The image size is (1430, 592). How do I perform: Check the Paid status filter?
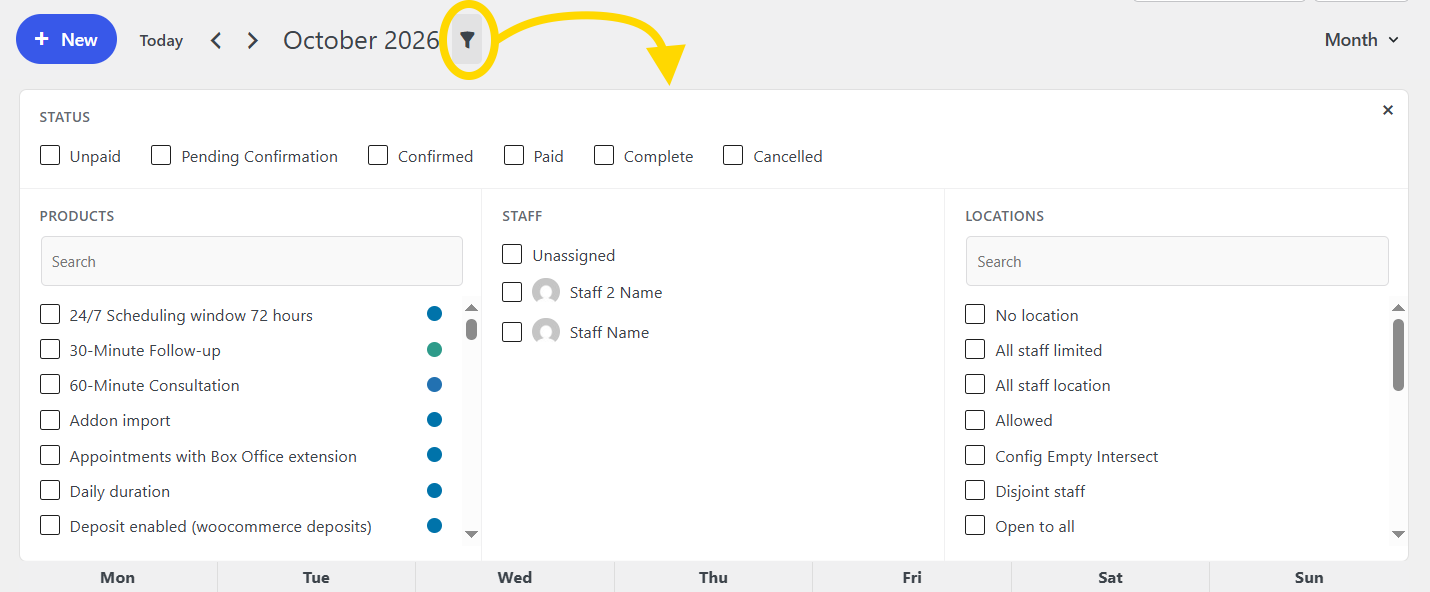coord(514,155)
